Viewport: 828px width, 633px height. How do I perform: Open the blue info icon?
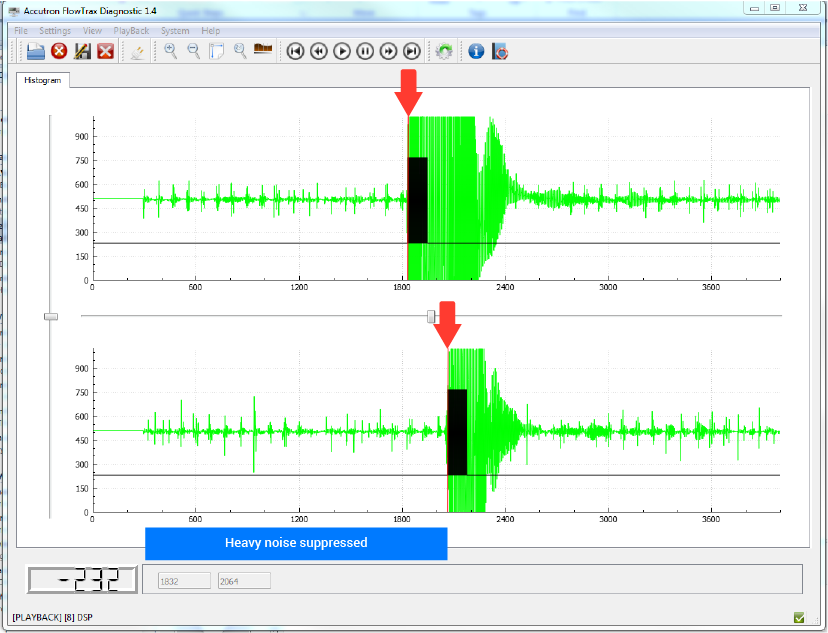point(476,51)
